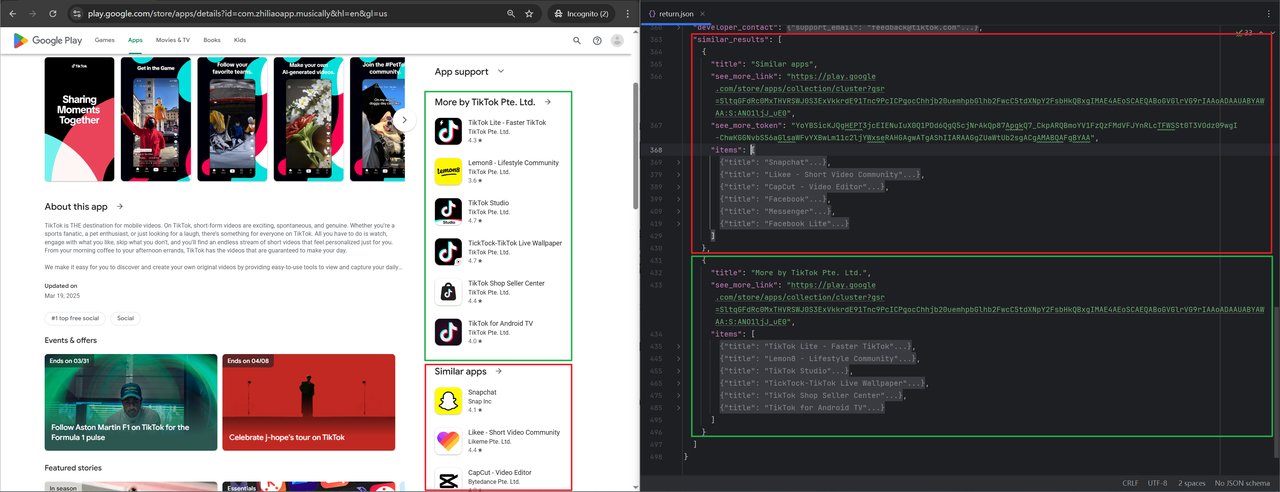Change line separator CRLF in status bar

(1130, 483)
